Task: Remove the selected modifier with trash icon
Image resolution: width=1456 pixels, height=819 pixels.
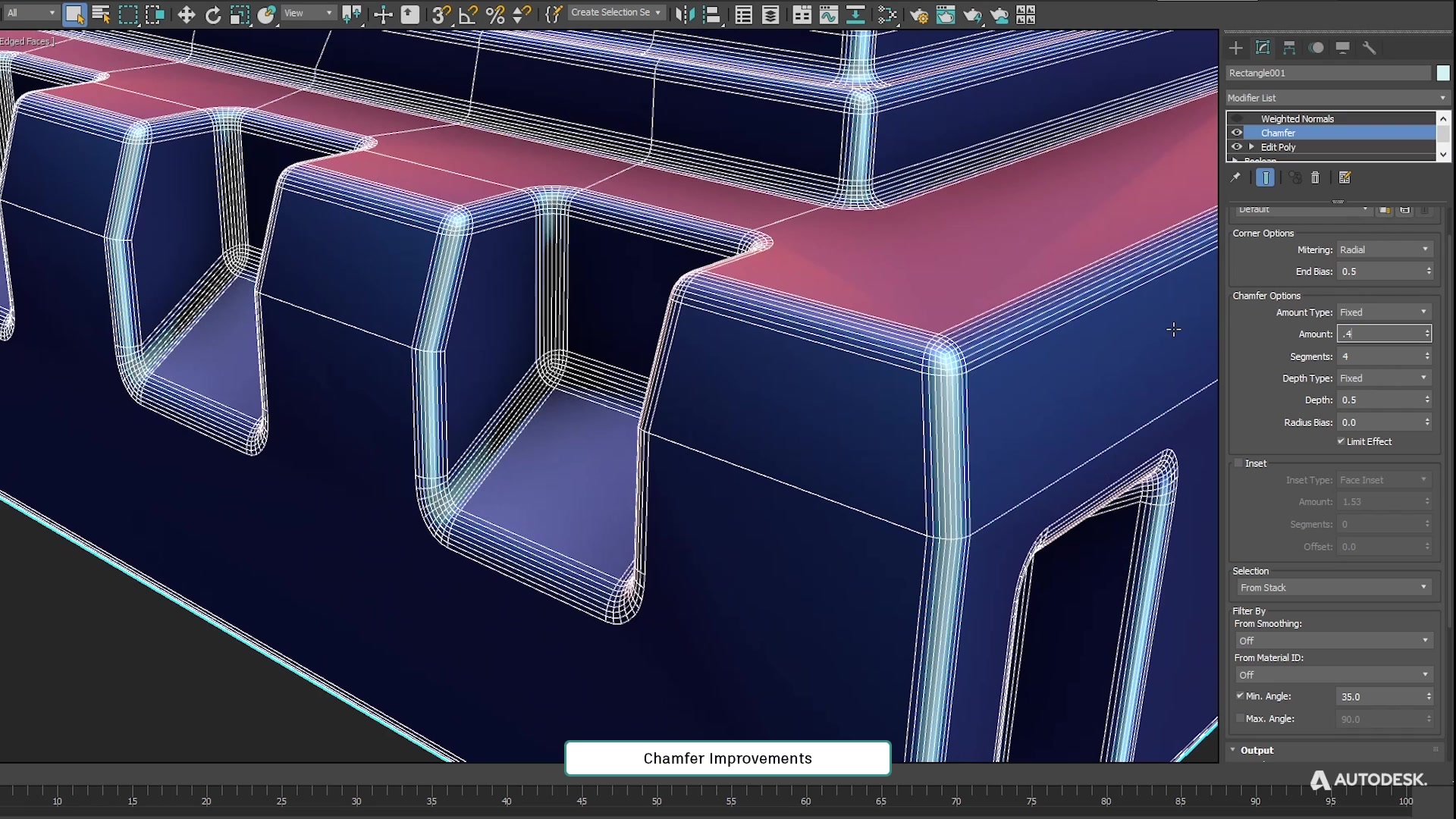Action: click(1315, 178)
